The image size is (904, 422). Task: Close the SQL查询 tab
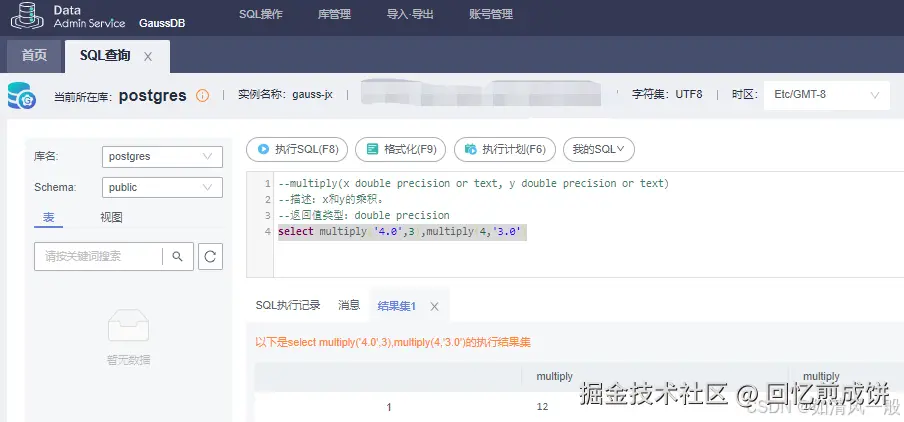[x=148, y=56]
